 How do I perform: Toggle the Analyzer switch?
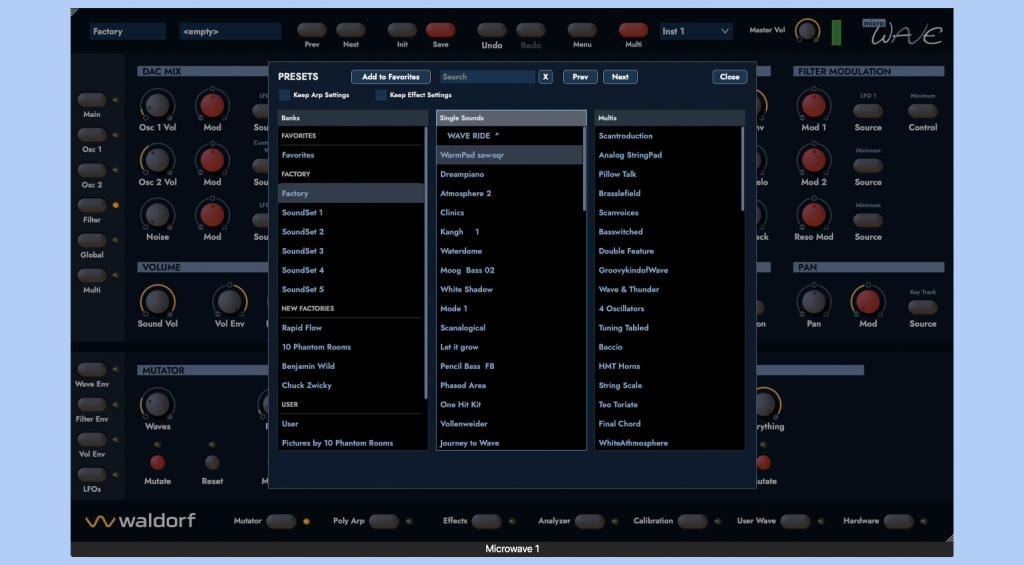pyautogui.click(x=589, y=521)
